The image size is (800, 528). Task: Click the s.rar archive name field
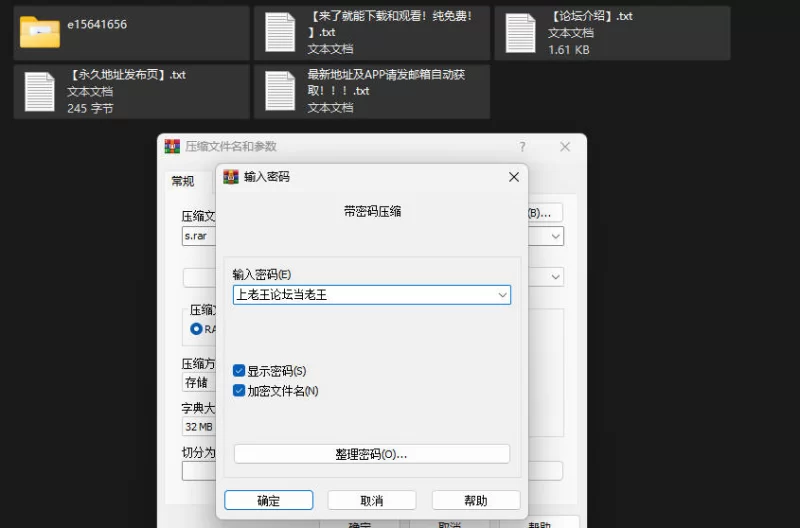coord(198,236)
